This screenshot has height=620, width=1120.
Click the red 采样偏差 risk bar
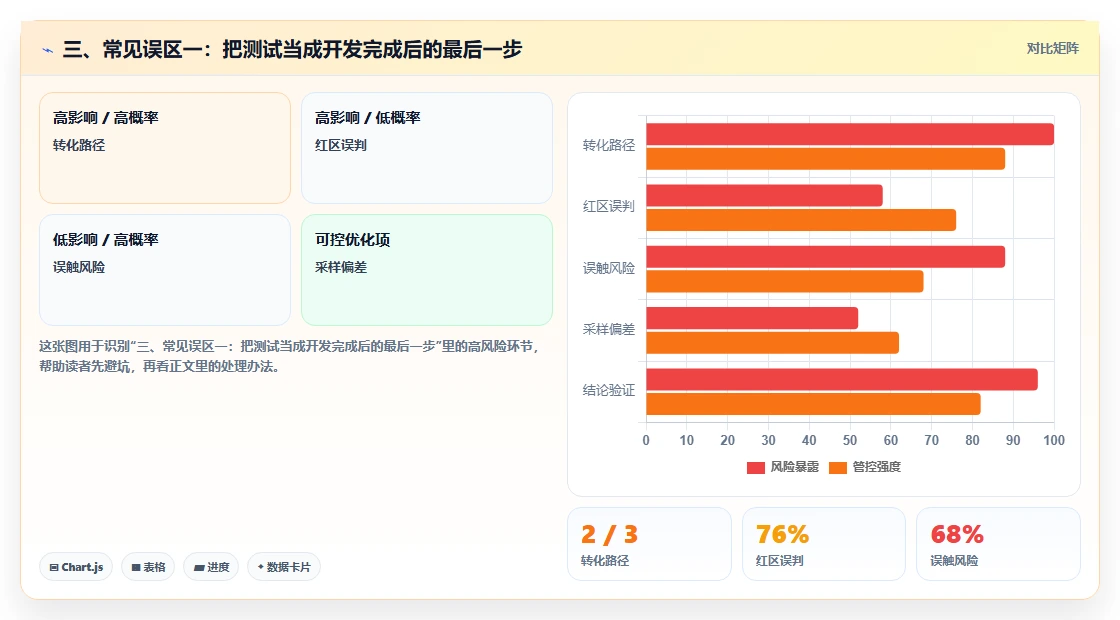click(752, 319)
